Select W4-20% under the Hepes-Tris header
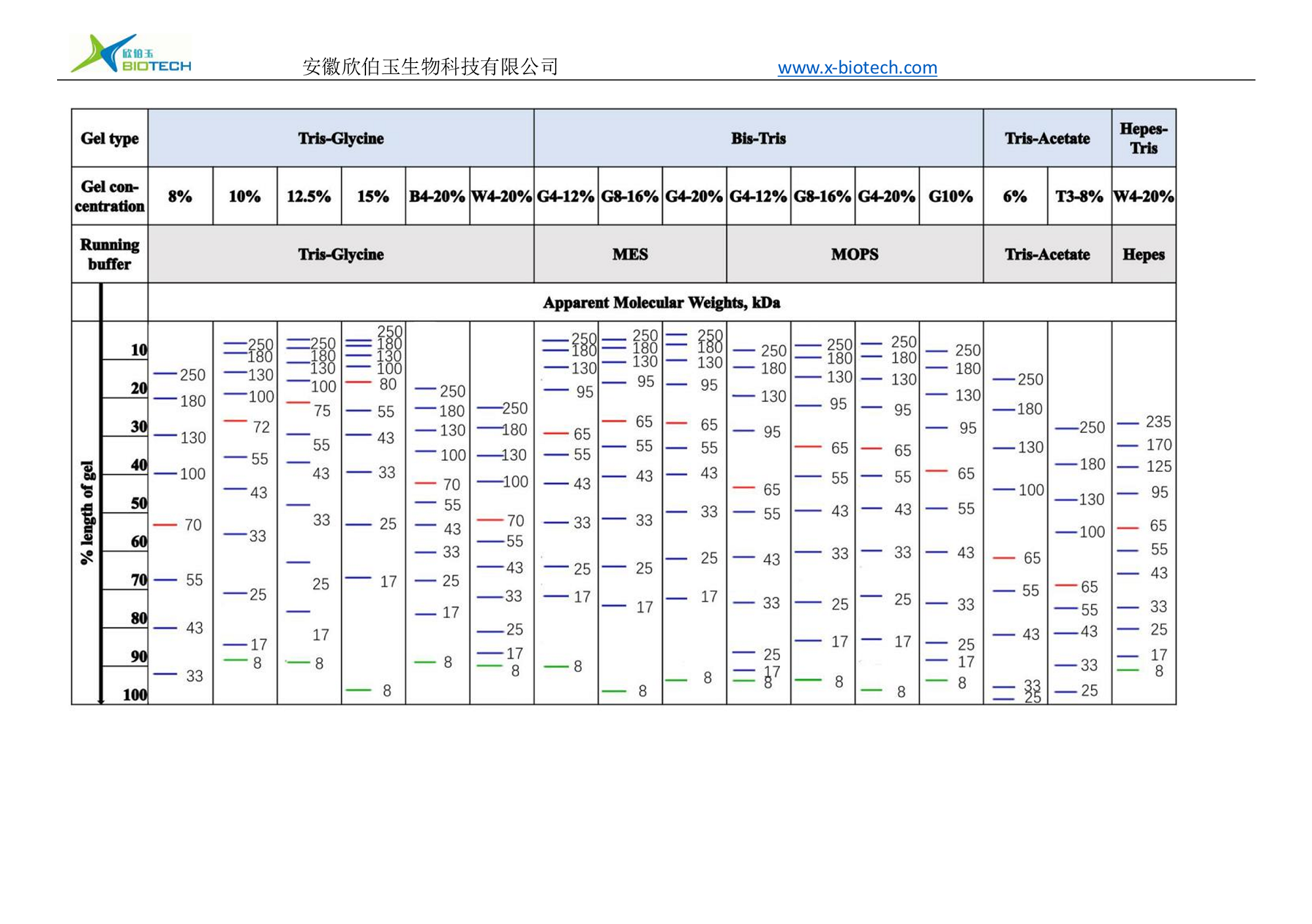Screen dimensions: 1312x924 pos(1143,196)
